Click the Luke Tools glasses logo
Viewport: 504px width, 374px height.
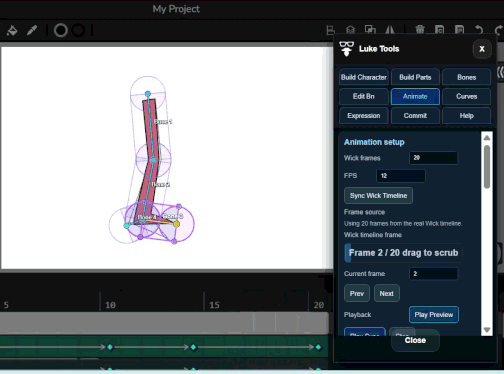tap(346, 49)
